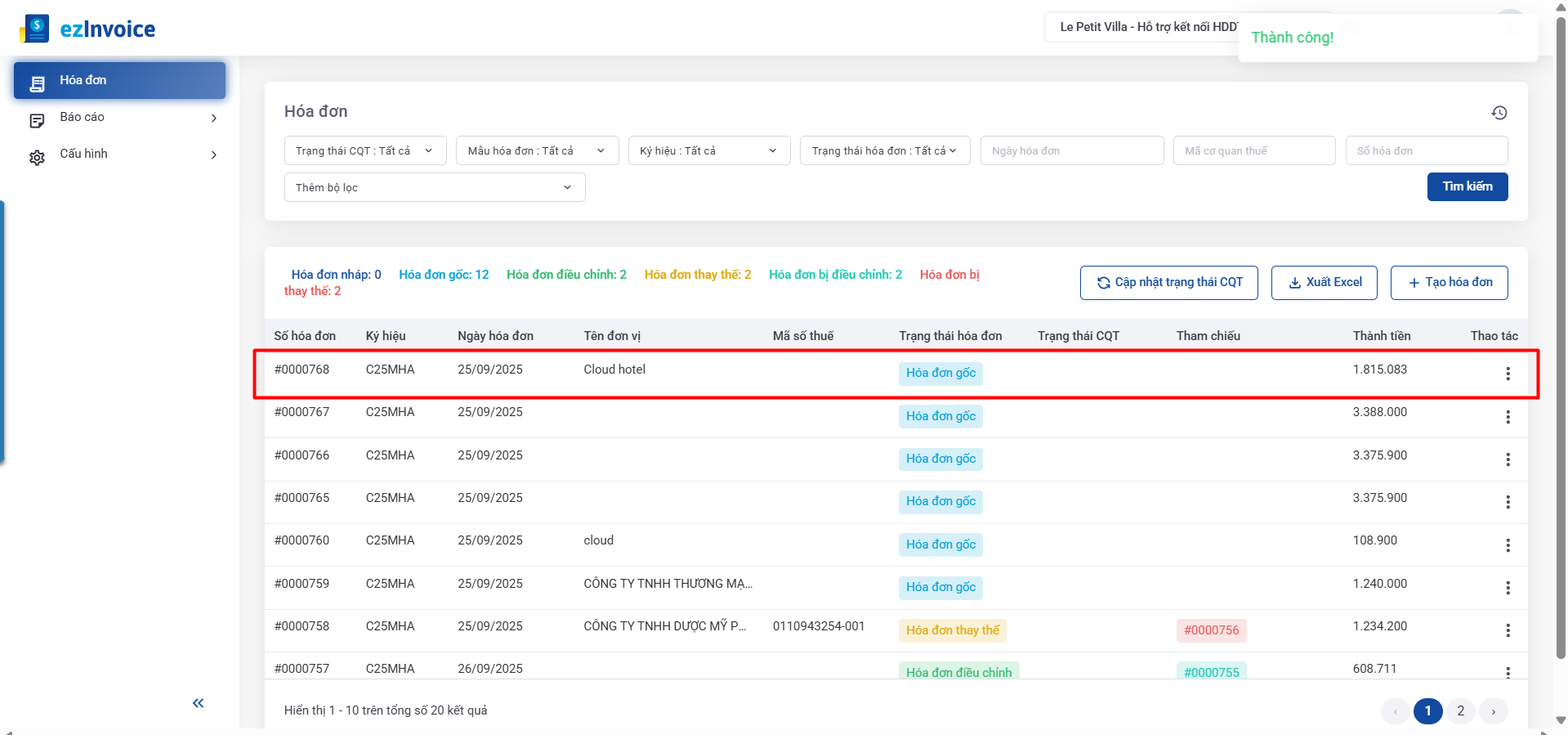Open three-dot menu for invoice #0000766

(x=1508, y=459)
